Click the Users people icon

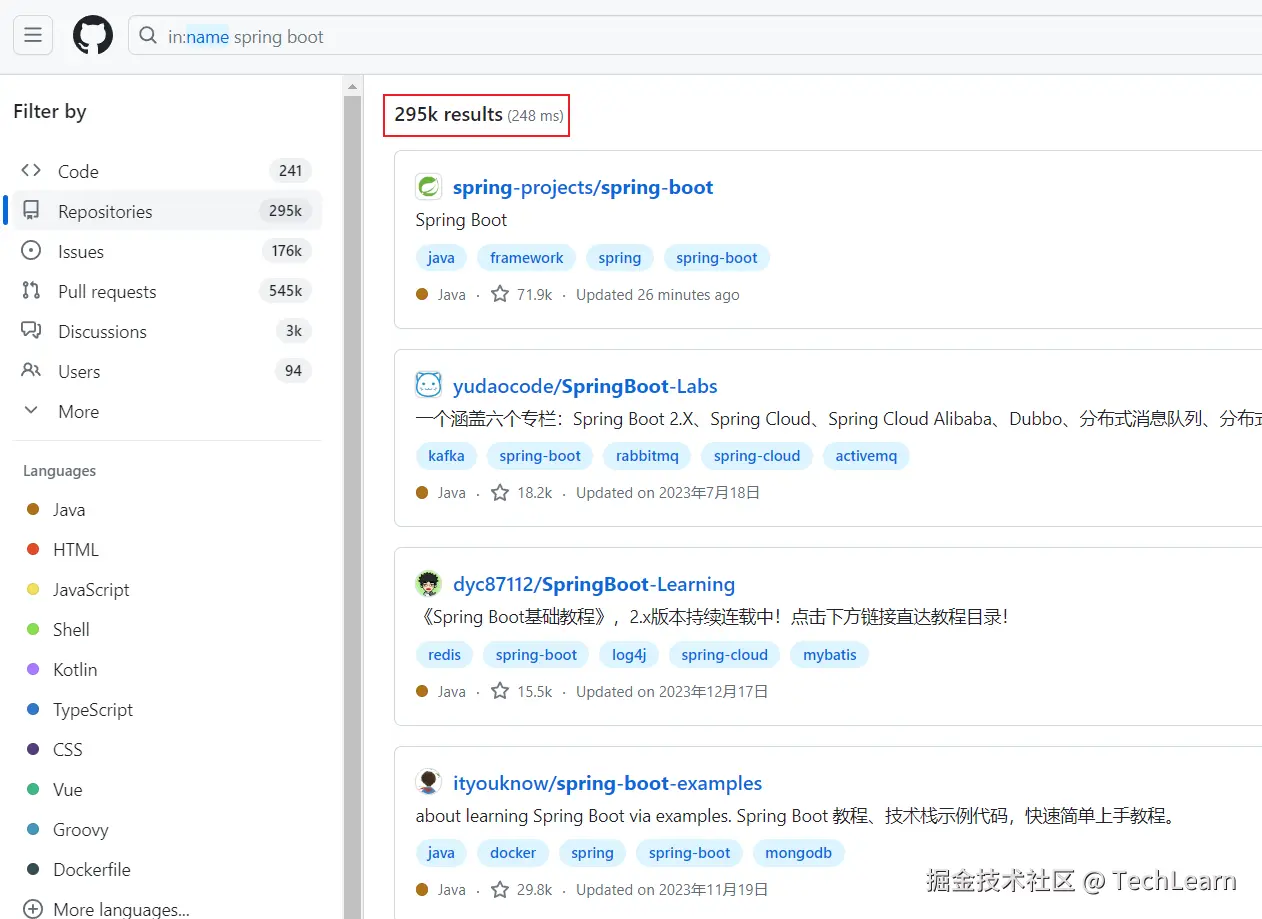(31, 371)
